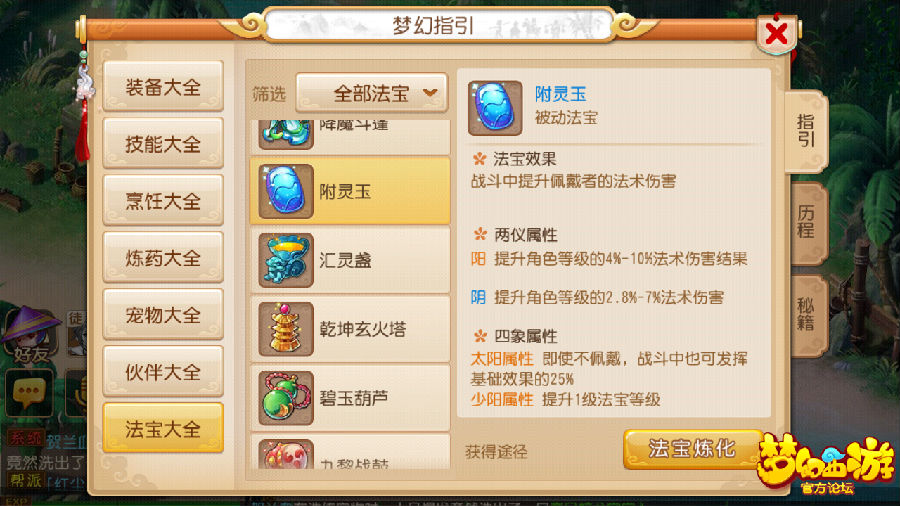
Task: Open the 好友 friends avatar icon
Action: pyautogui.click(x=30, y=336)
